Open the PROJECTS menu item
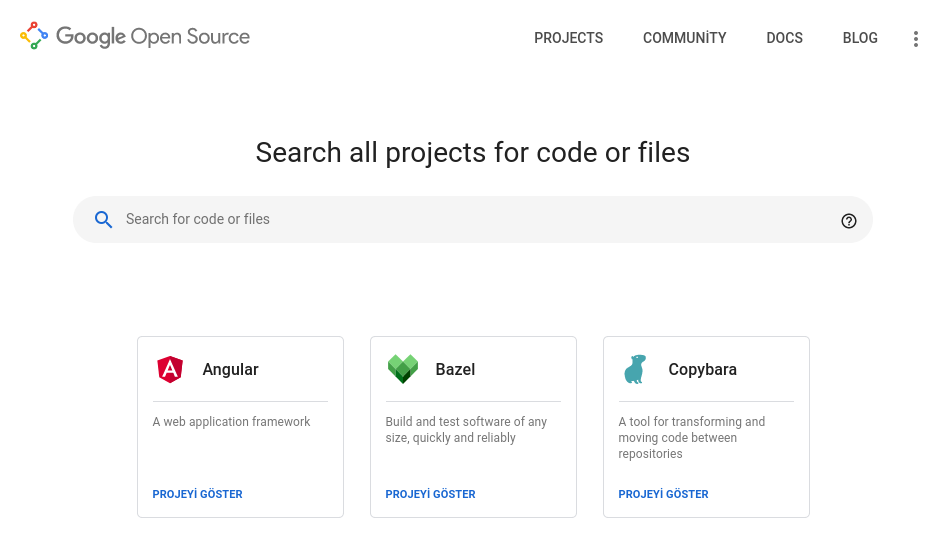The width and height of the screenshot is (946, 534). point(568,38)
